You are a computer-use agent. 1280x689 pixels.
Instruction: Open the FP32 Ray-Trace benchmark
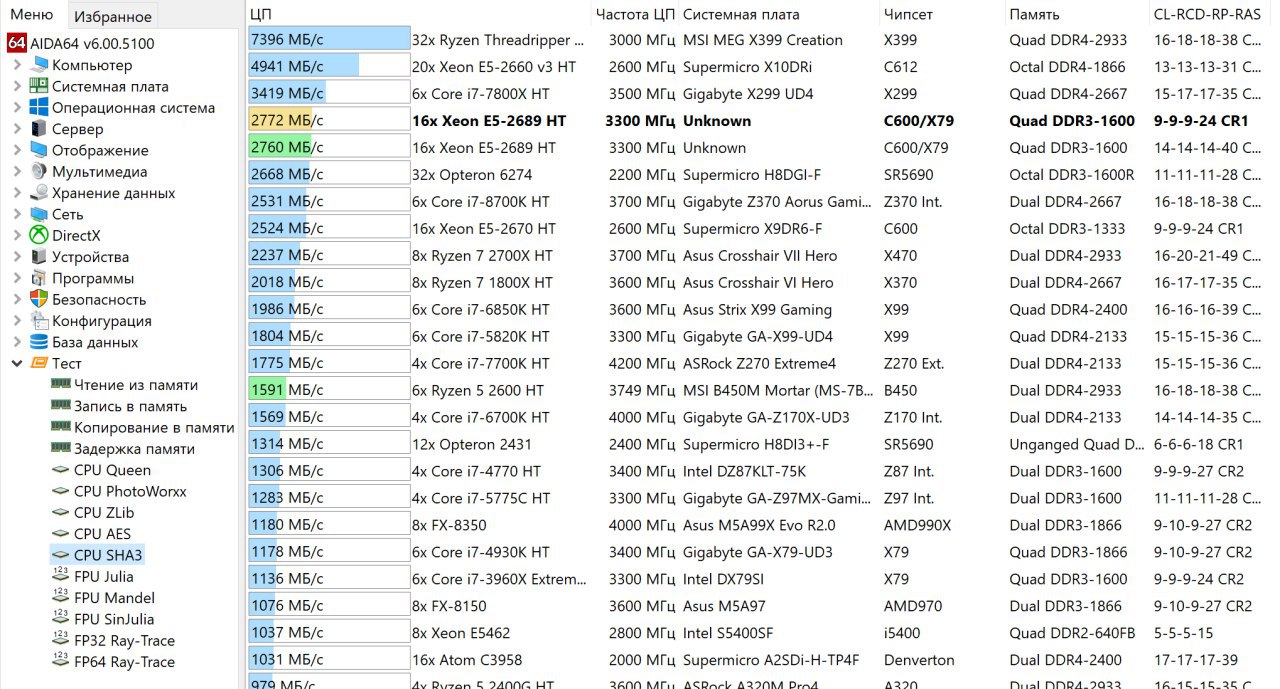coord(124,640)
